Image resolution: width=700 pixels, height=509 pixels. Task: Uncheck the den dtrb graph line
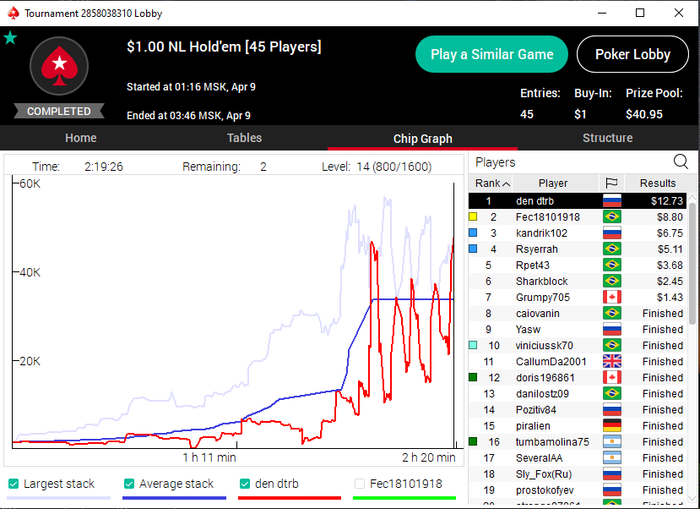pos(244,484)
